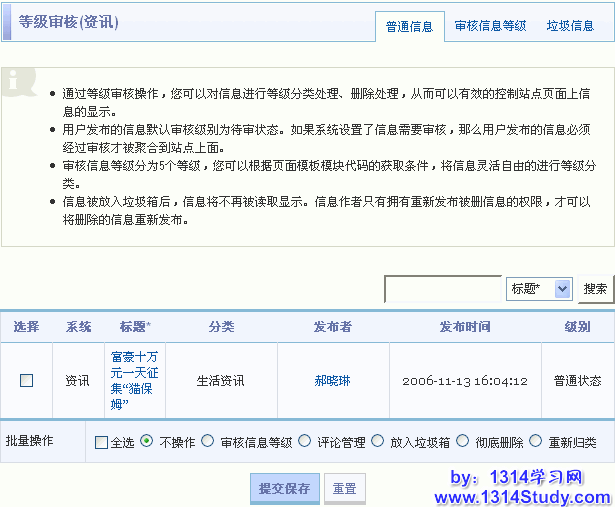Image resolution: width=615 pixels, height=507 pixels.
Task: Click the info speech-bubble icon
Action: (x=18, y=82)
